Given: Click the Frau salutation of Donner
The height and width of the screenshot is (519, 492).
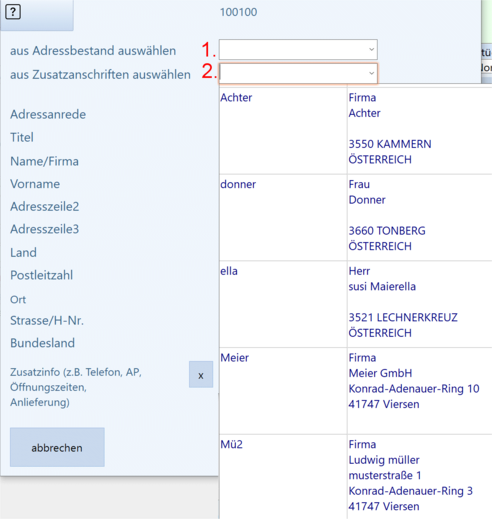Looking at the screenshot, I should 359,184.
